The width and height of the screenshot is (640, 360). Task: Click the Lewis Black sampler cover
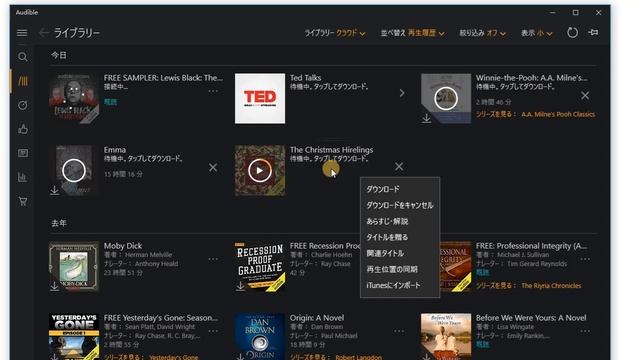click(x=74, y=98)
